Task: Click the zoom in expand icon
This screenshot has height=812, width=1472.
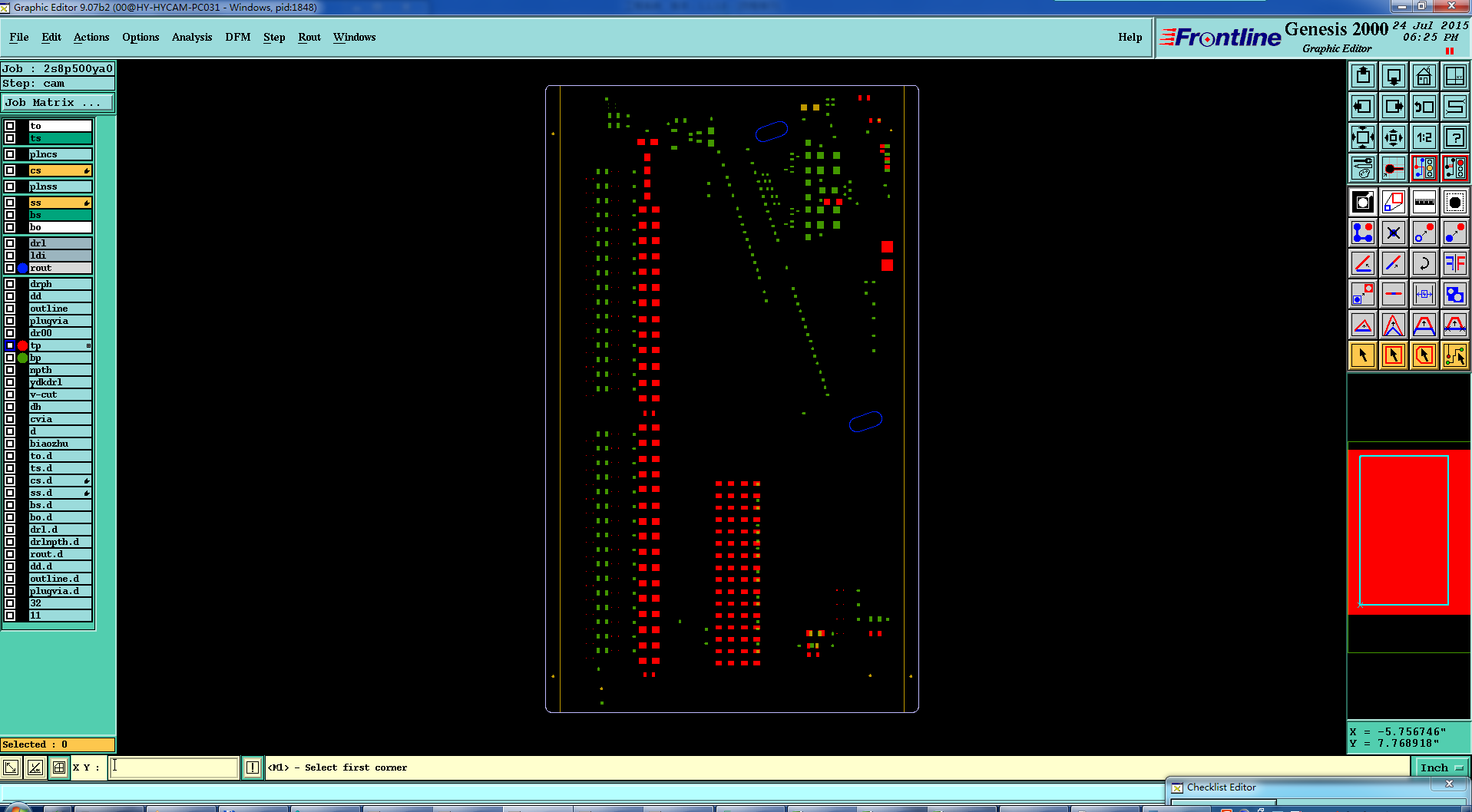Action: (1363, 137)
